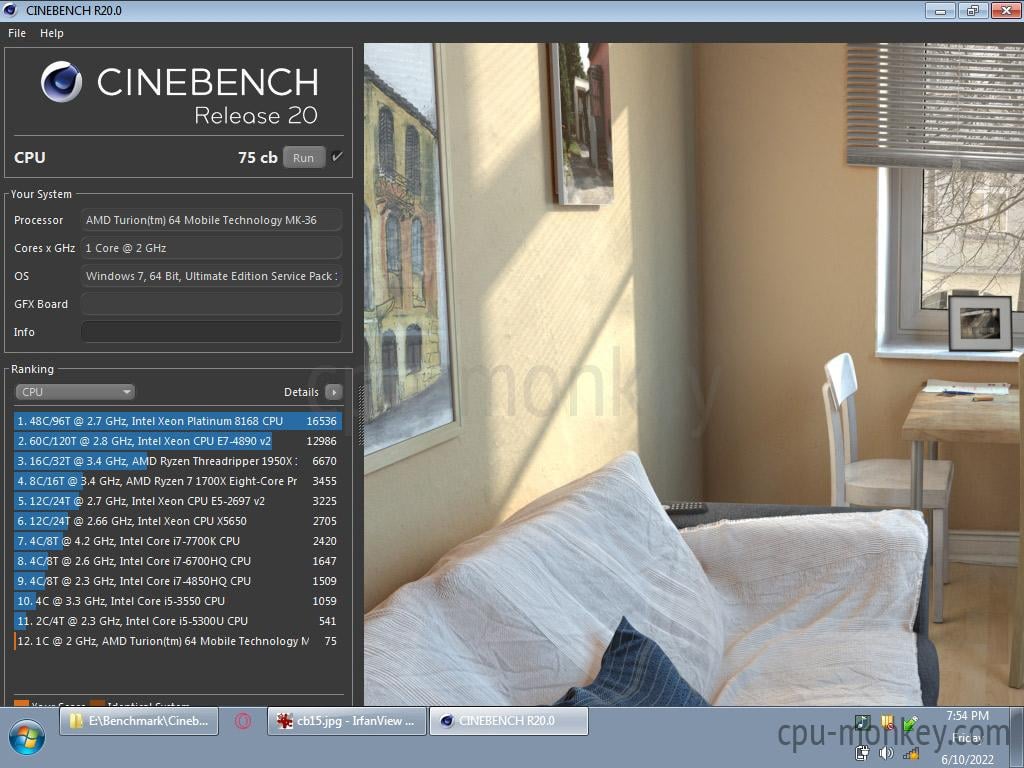Viewport: 1024px width, 768px height.
Task: Click the Safely Remove Hardware tray icon
Action: (x=910, y=724)
